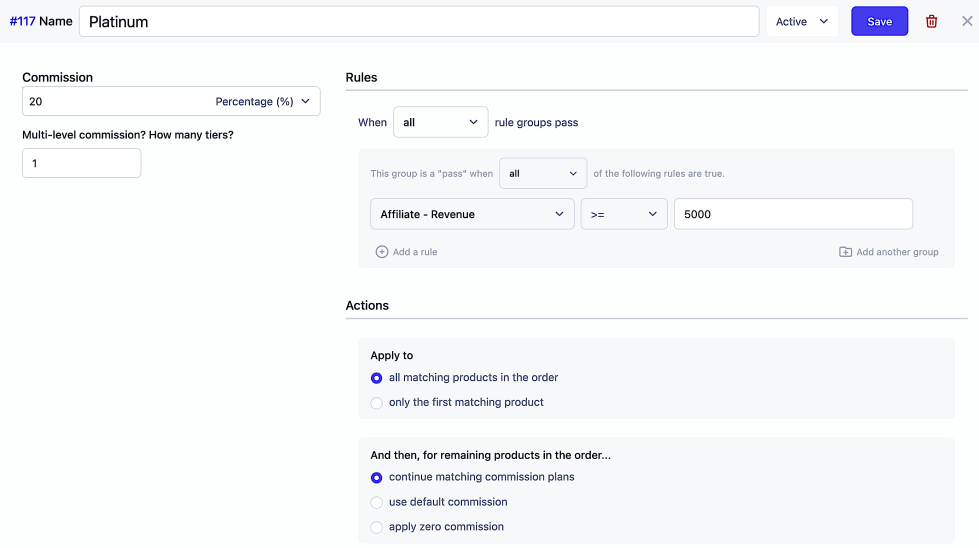This screenshot has width=979, height=548.
Task: Click the rule value field showing 5000
Action: tap(792, 215)
